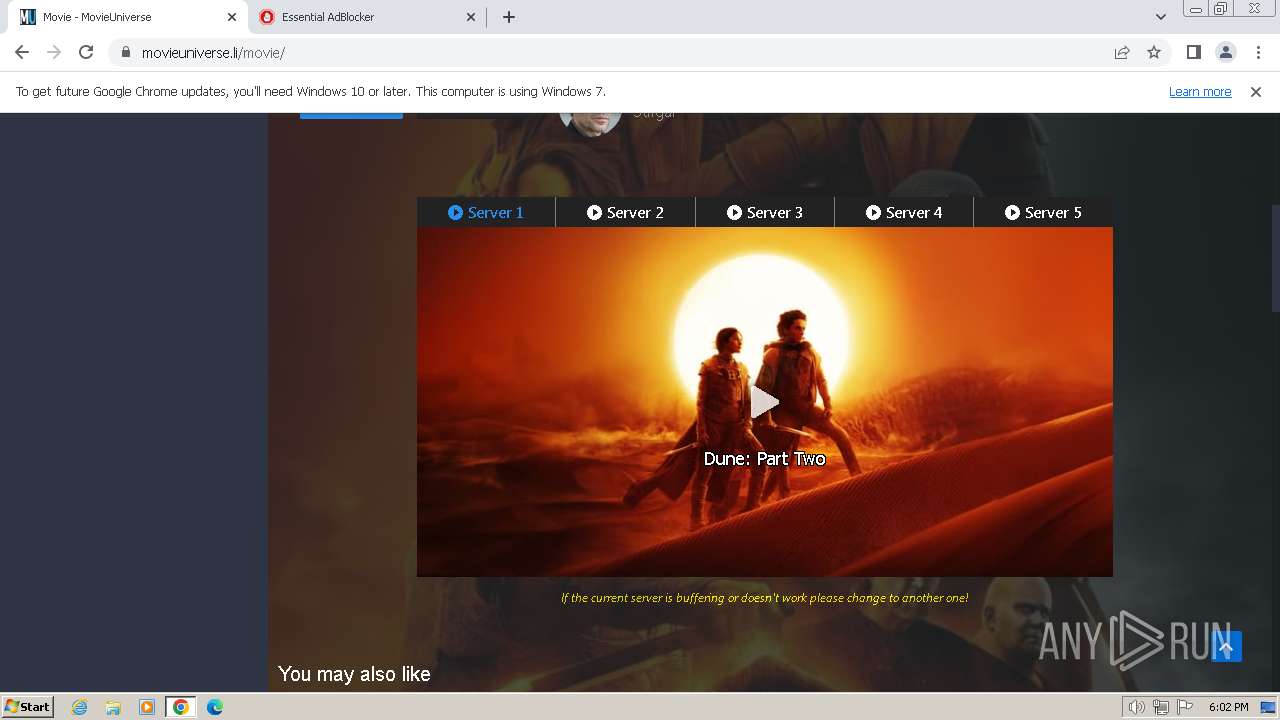Click the scroll-to-top arrow button

tap(1226, 647)
